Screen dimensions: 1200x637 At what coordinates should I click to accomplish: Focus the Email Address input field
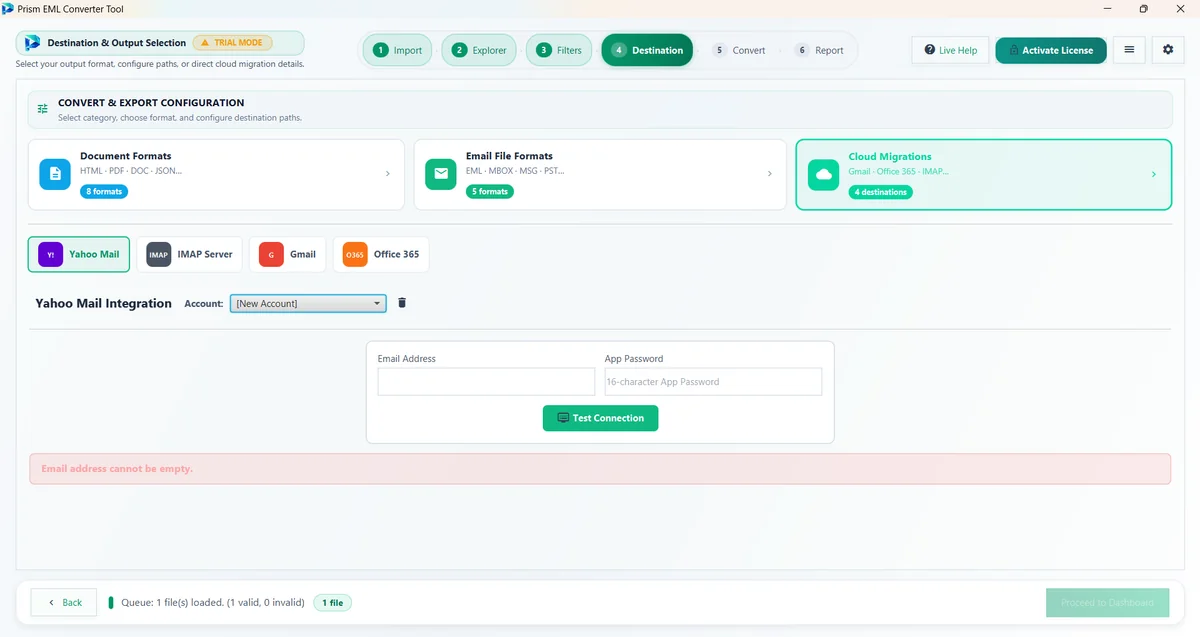pyautogui.click(x=486, y=382)
